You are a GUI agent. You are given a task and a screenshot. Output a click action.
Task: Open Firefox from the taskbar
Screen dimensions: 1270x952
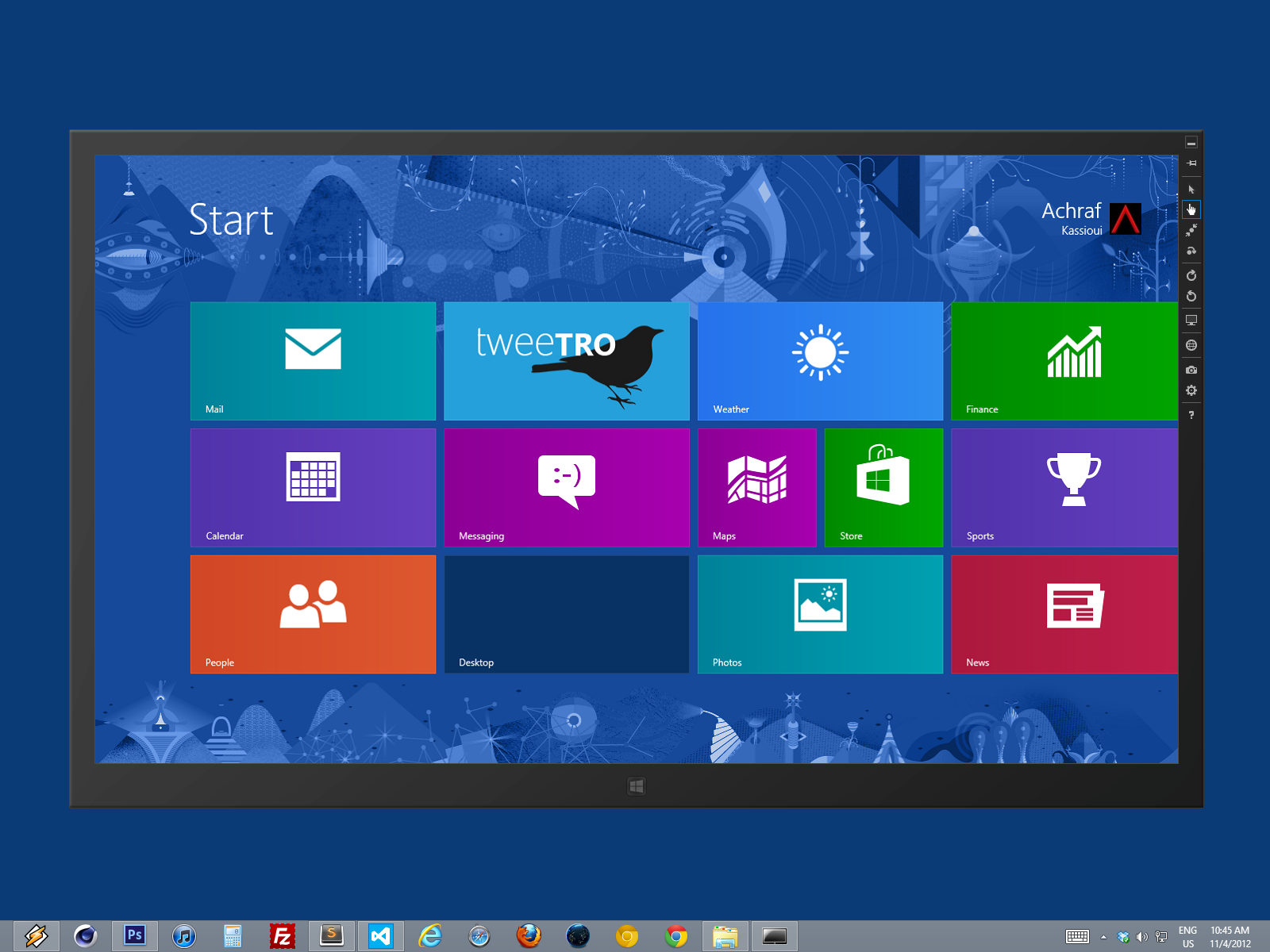[x=528, y=936]
